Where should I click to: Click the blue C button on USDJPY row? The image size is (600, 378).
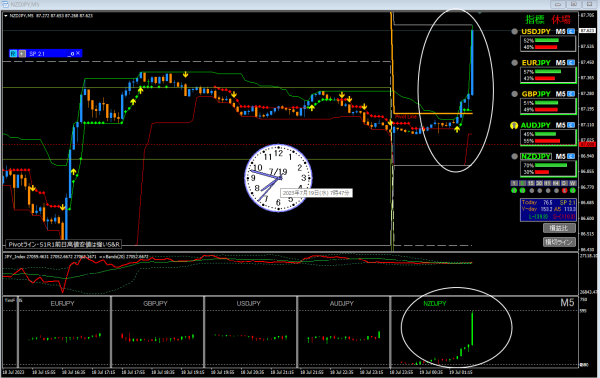pyautogui.click(x=571, y=31)
